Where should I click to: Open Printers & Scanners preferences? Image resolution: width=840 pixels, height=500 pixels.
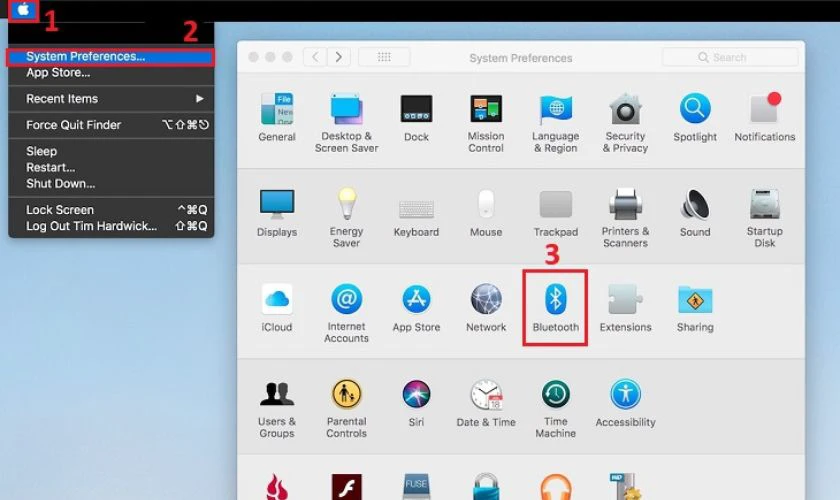click(625, 218)
